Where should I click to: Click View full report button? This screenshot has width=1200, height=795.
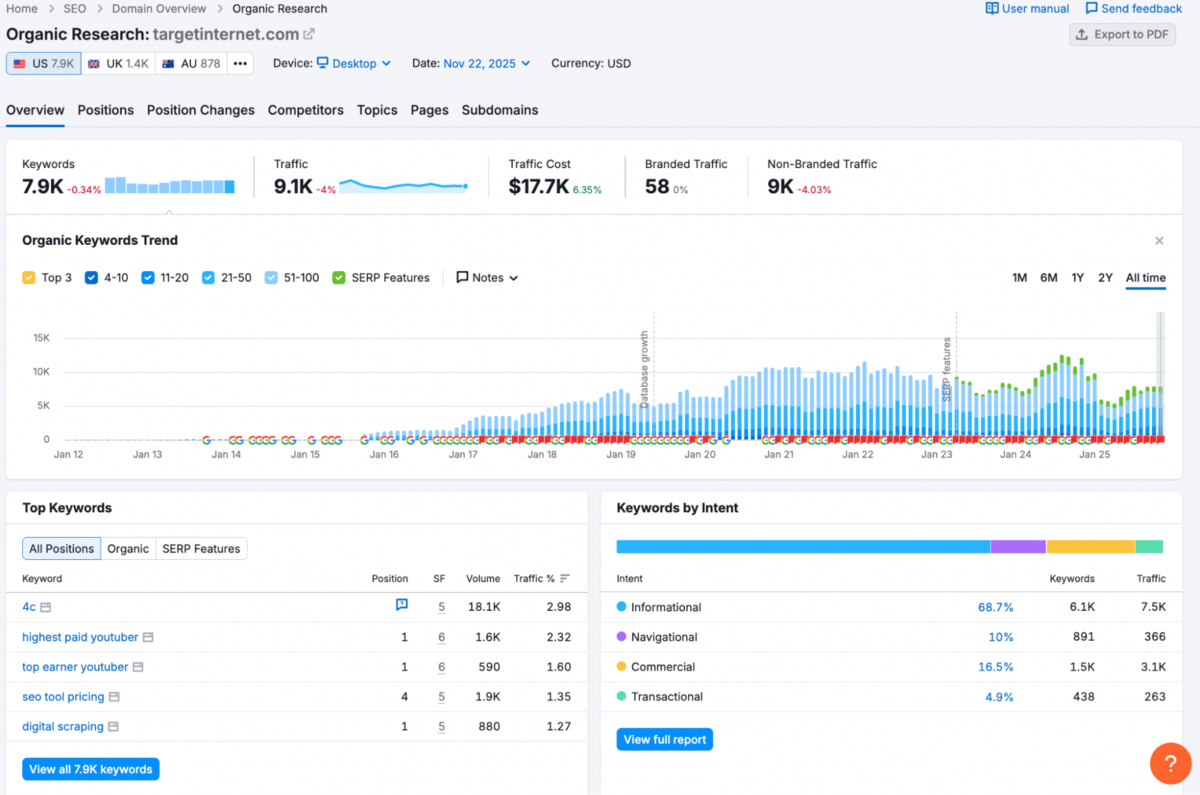(x=665, y=740)
